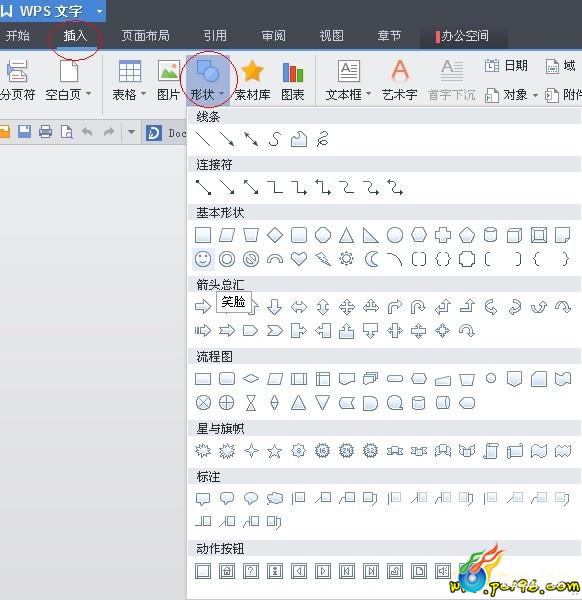Choose the lightning bolt shape

(323, 259)
